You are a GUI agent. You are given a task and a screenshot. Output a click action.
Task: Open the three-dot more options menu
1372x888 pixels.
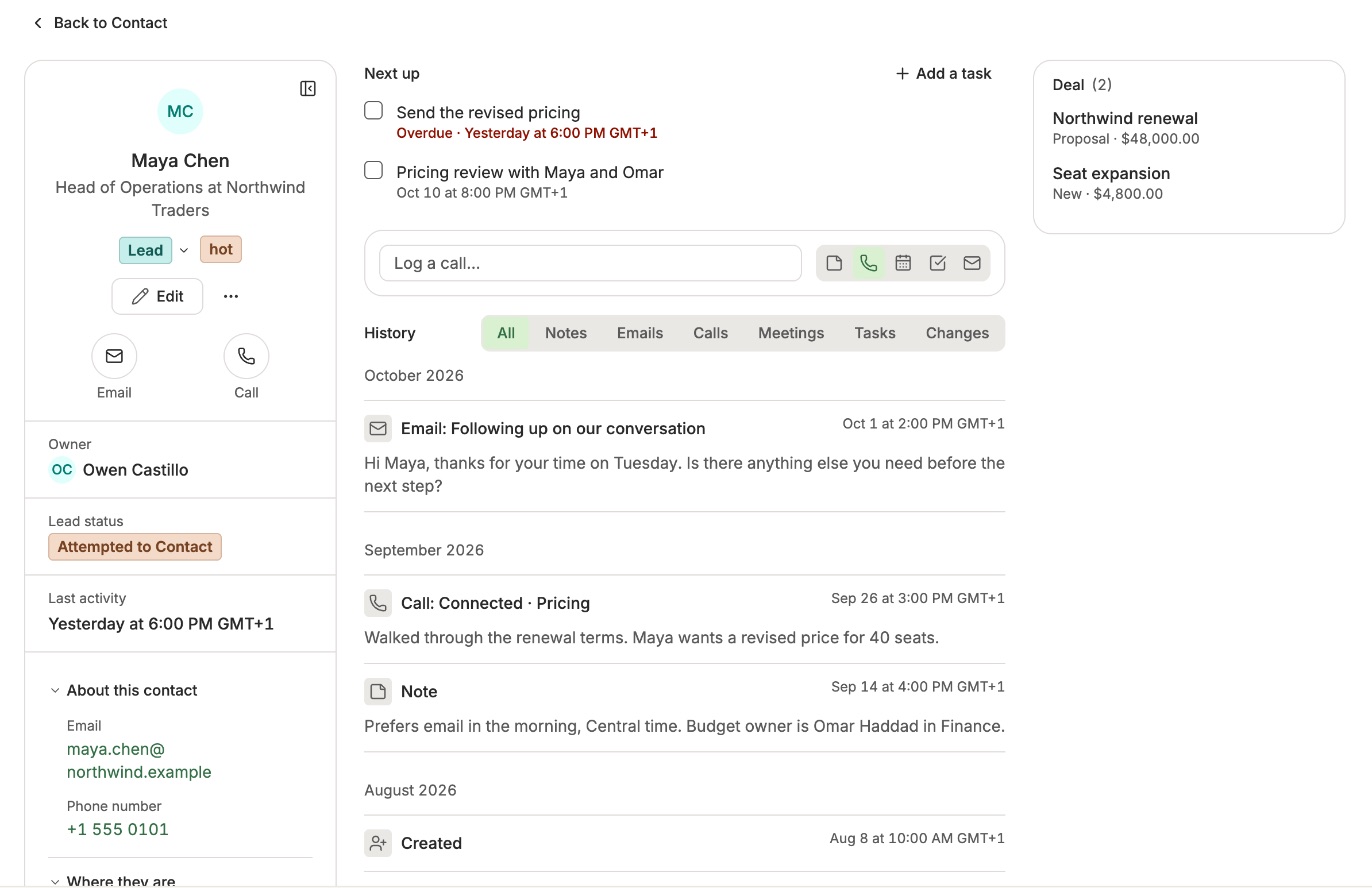coord(231,296)
